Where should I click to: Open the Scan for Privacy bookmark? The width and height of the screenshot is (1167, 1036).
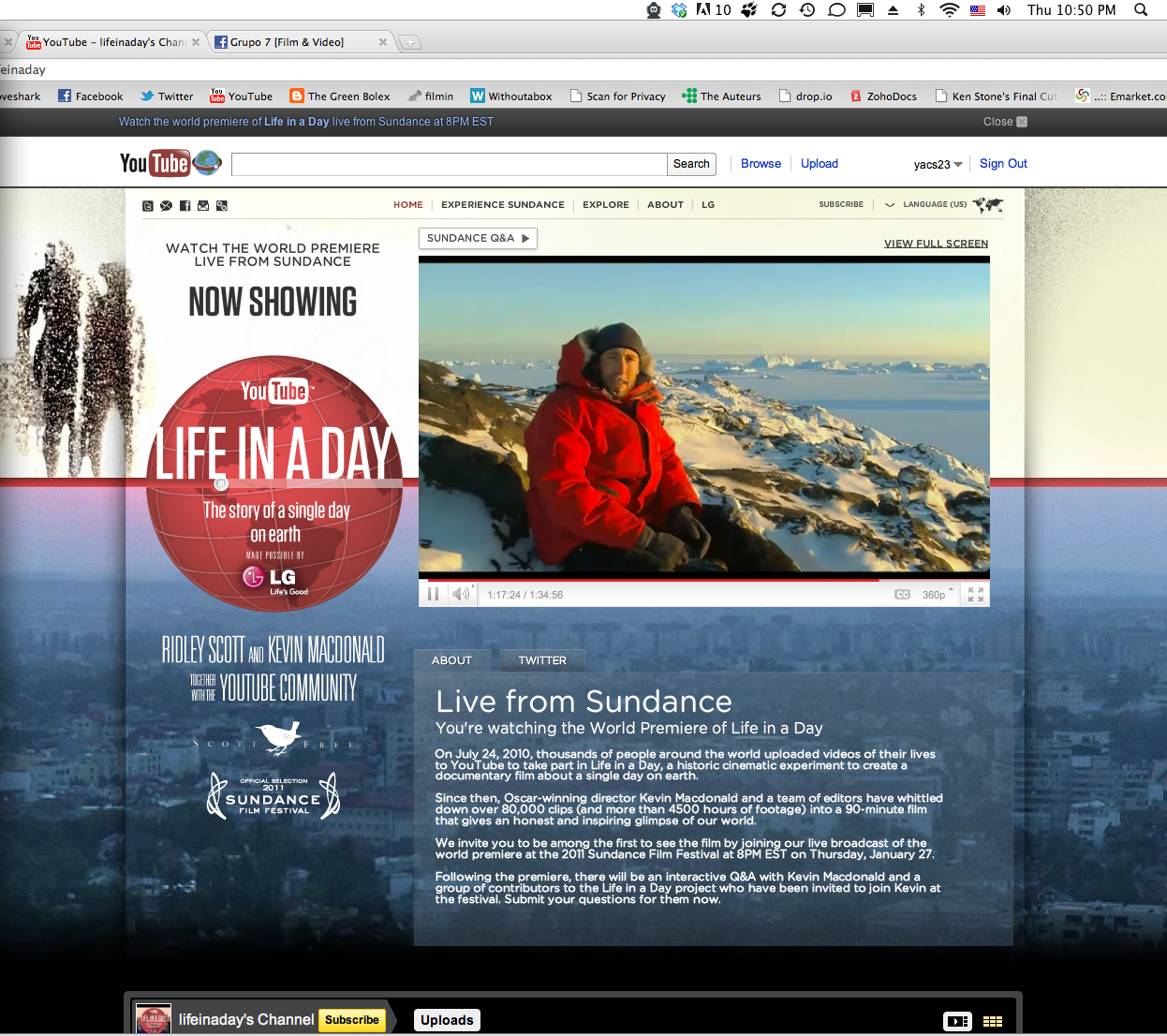(x=618, y=96)
